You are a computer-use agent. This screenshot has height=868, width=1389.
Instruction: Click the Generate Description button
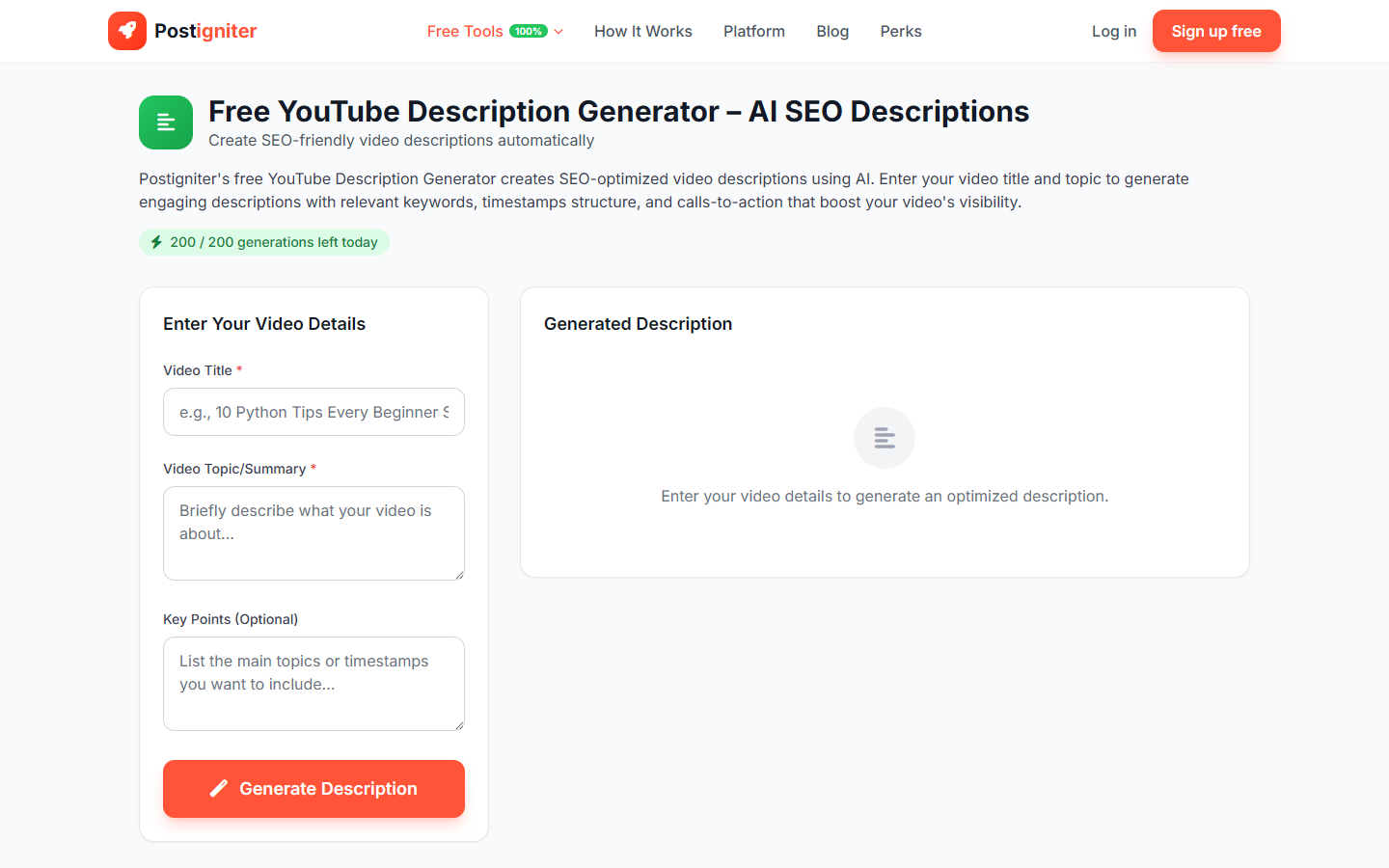click(x=313, y=788)
